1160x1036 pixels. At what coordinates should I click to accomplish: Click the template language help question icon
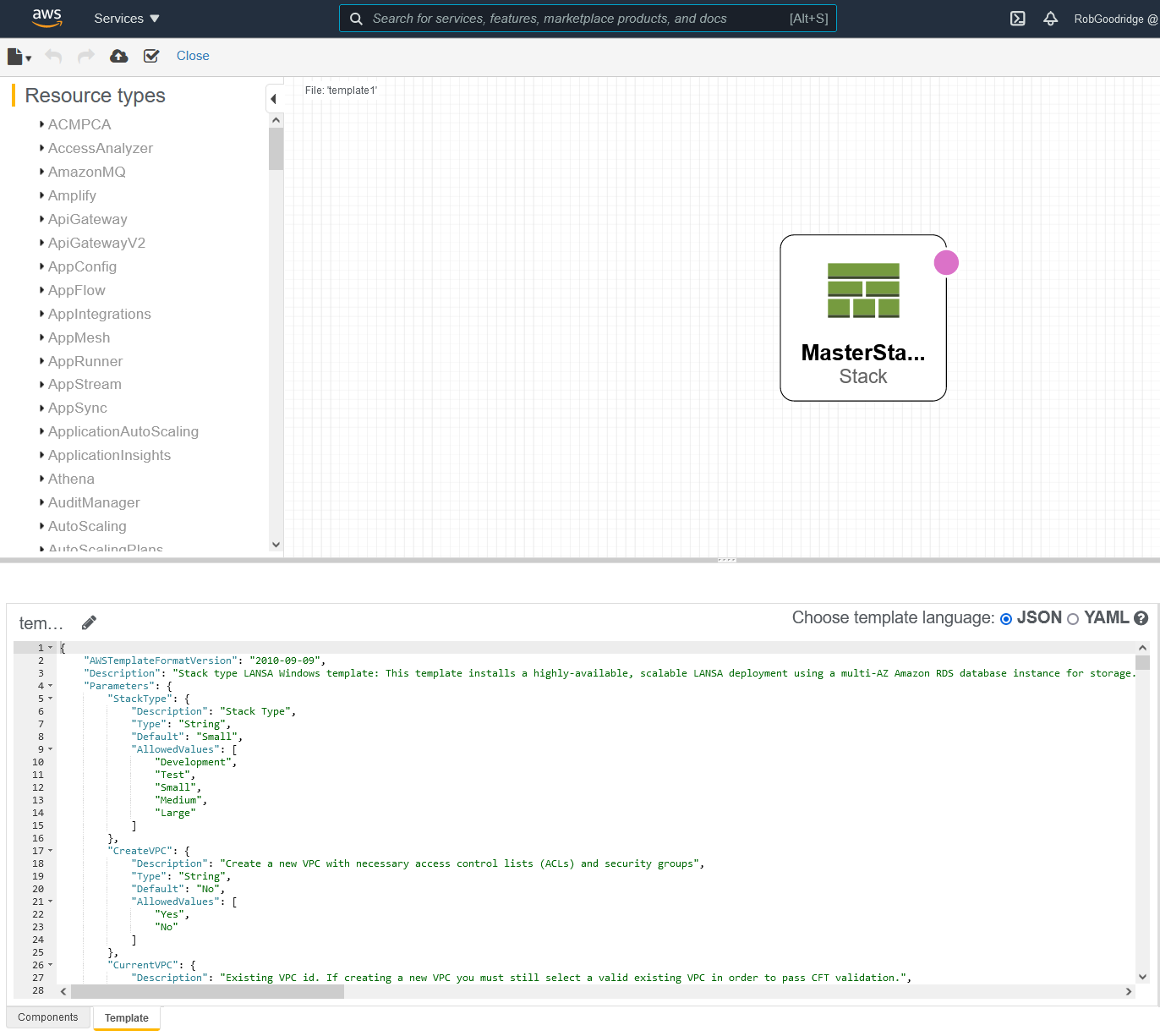[x=1141, y=618]
